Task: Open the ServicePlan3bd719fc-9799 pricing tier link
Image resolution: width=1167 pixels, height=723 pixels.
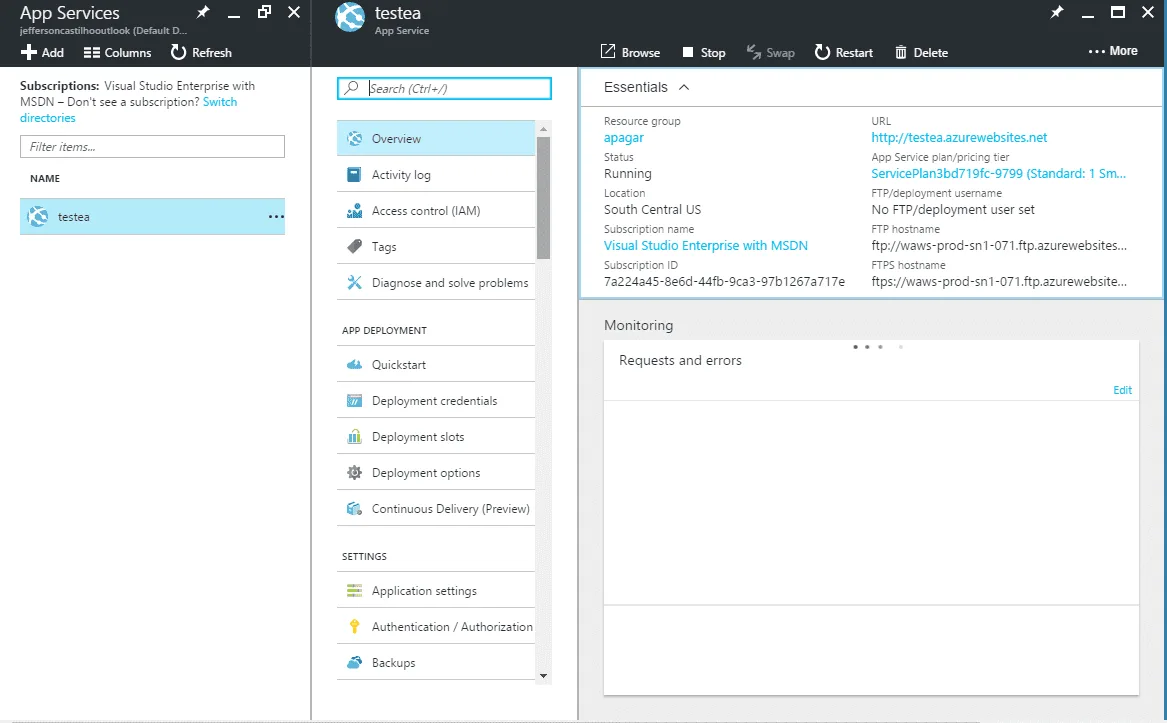Action: 998,173
